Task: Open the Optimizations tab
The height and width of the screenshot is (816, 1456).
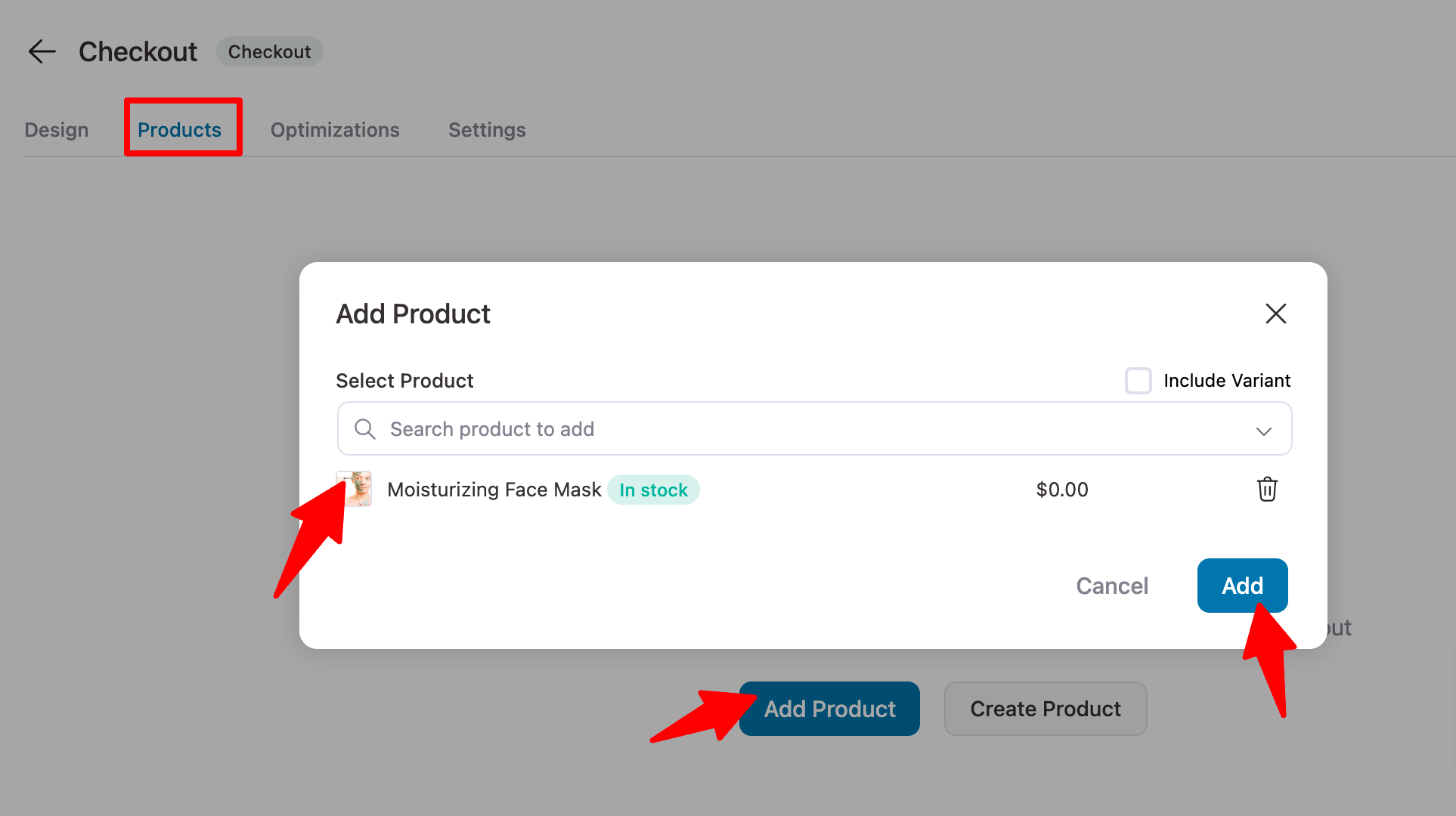Action: point(335,130)
